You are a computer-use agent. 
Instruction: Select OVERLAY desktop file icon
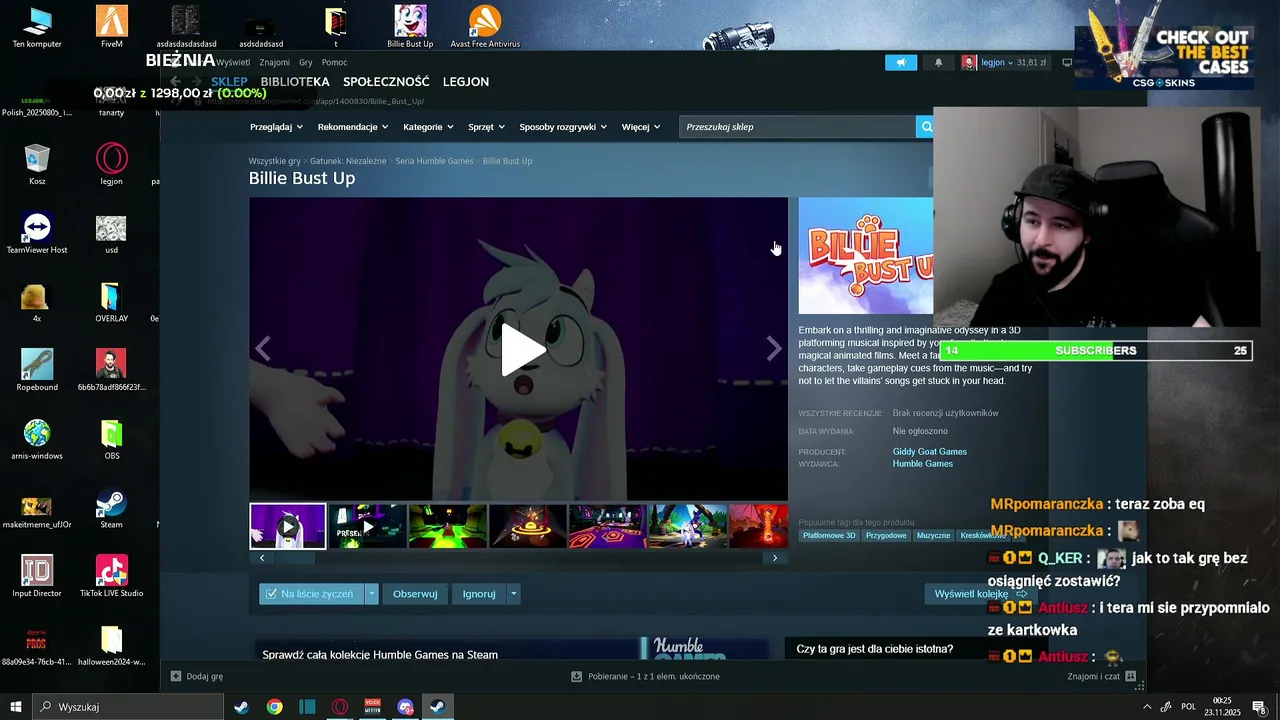[x=112, y=302]
